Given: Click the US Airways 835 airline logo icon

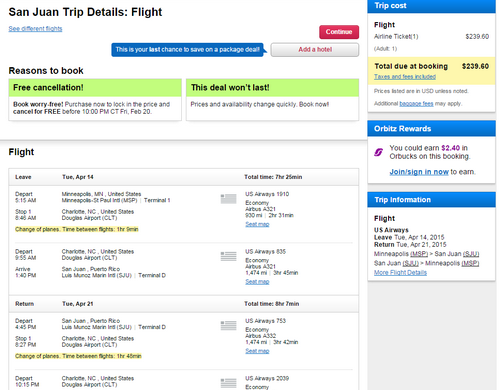Looking at the screenshot, I should [228, 256].
